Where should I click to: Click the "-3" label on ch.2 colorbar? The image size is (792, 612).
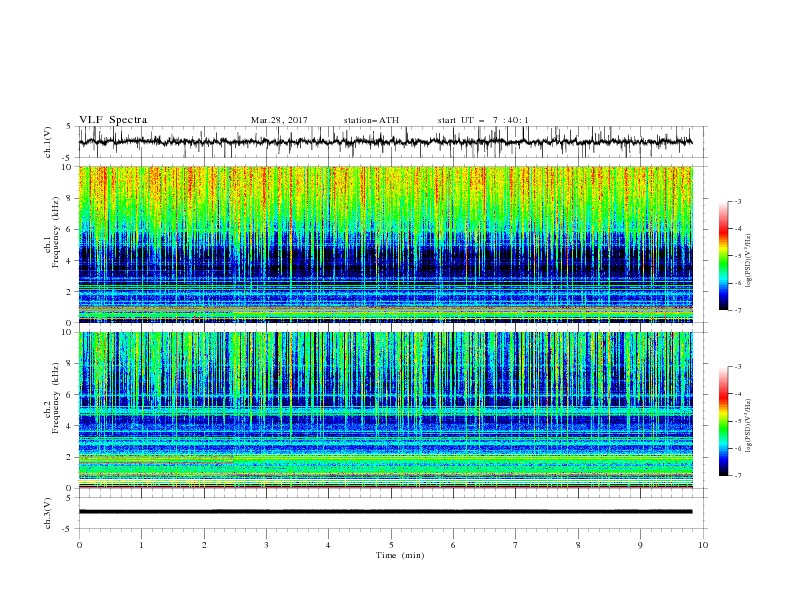(x=737, y=367)
